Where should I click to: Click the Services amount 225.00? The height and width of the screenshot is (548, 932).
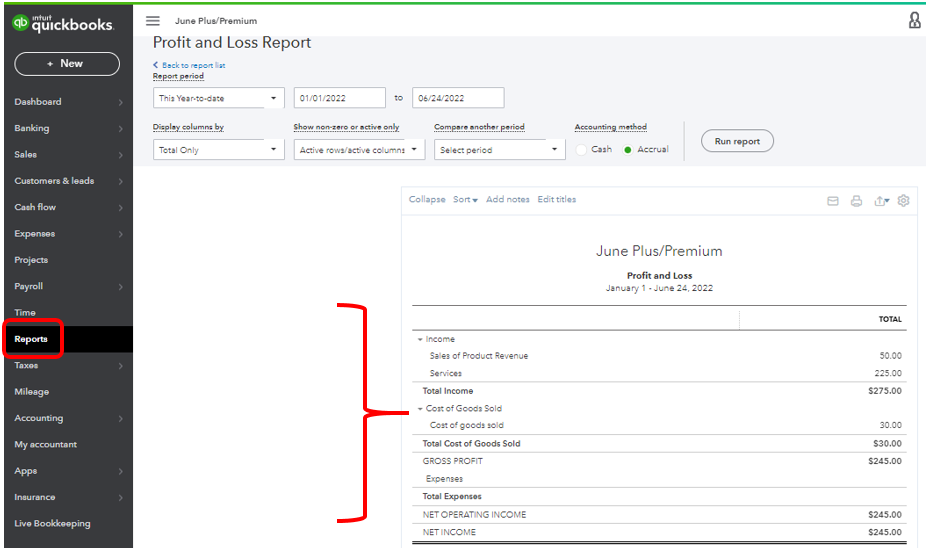point(888,373)
